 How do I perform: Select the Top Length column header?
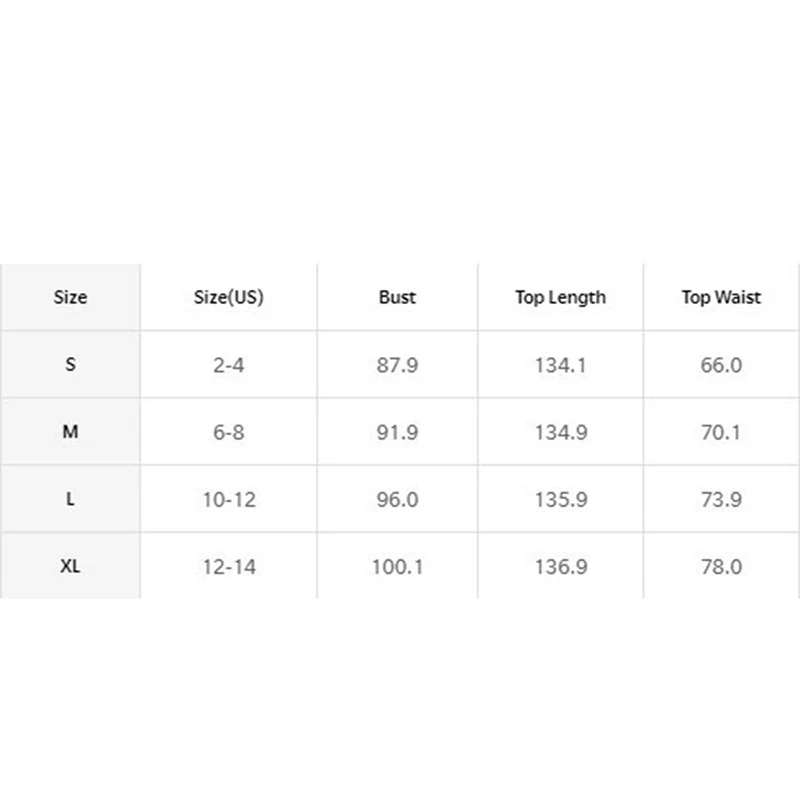click(560, 297)
